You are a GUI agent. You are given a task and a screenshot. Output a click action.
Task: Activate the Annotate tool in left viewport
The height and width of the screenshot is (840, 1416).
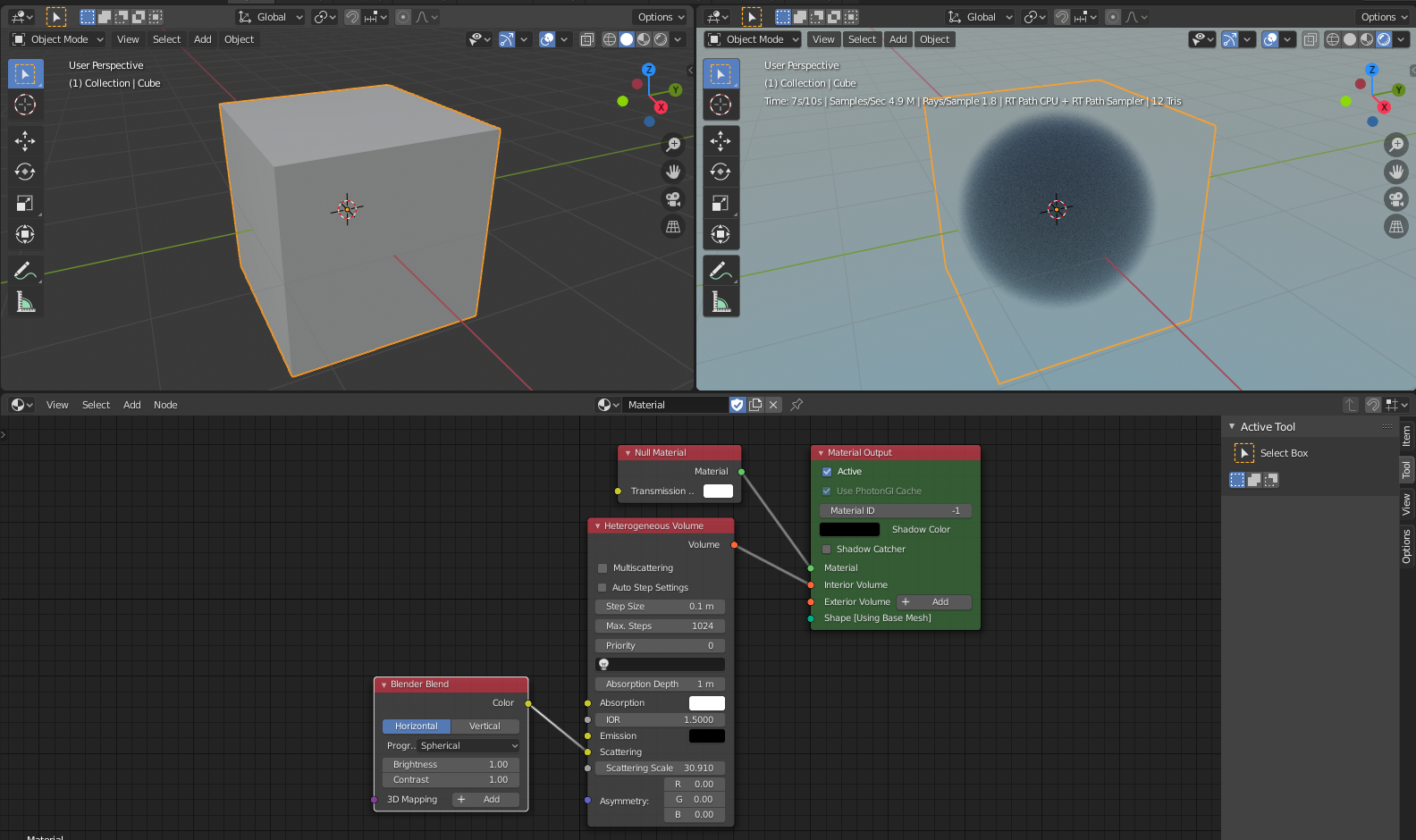tap(25, 270)
